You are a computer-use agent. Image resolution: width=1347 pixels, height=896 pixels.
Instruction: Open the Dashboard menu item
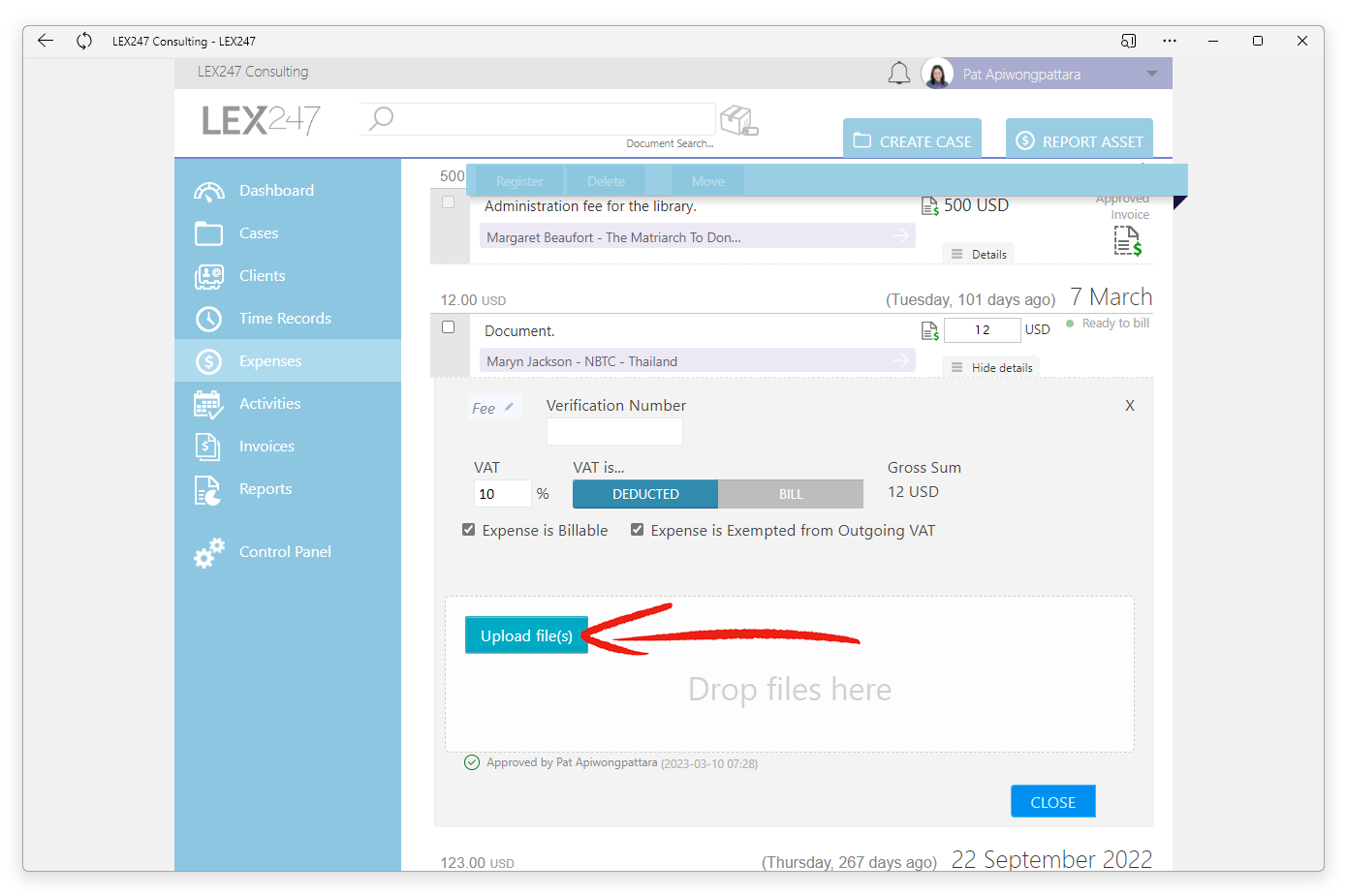click(288, 191)
